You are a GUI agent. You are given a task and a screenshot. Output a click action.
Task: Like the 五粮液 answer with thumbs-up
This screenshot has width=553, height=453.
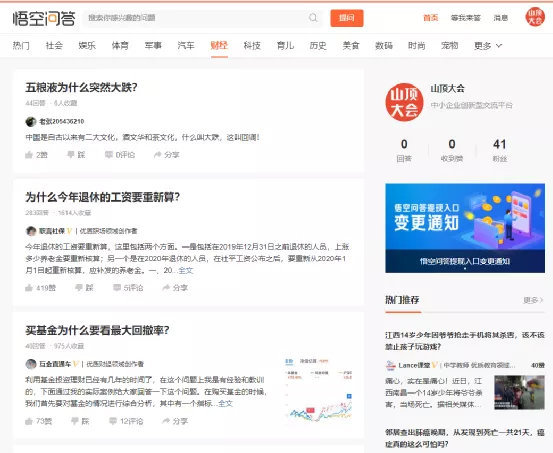click(36, 155)
